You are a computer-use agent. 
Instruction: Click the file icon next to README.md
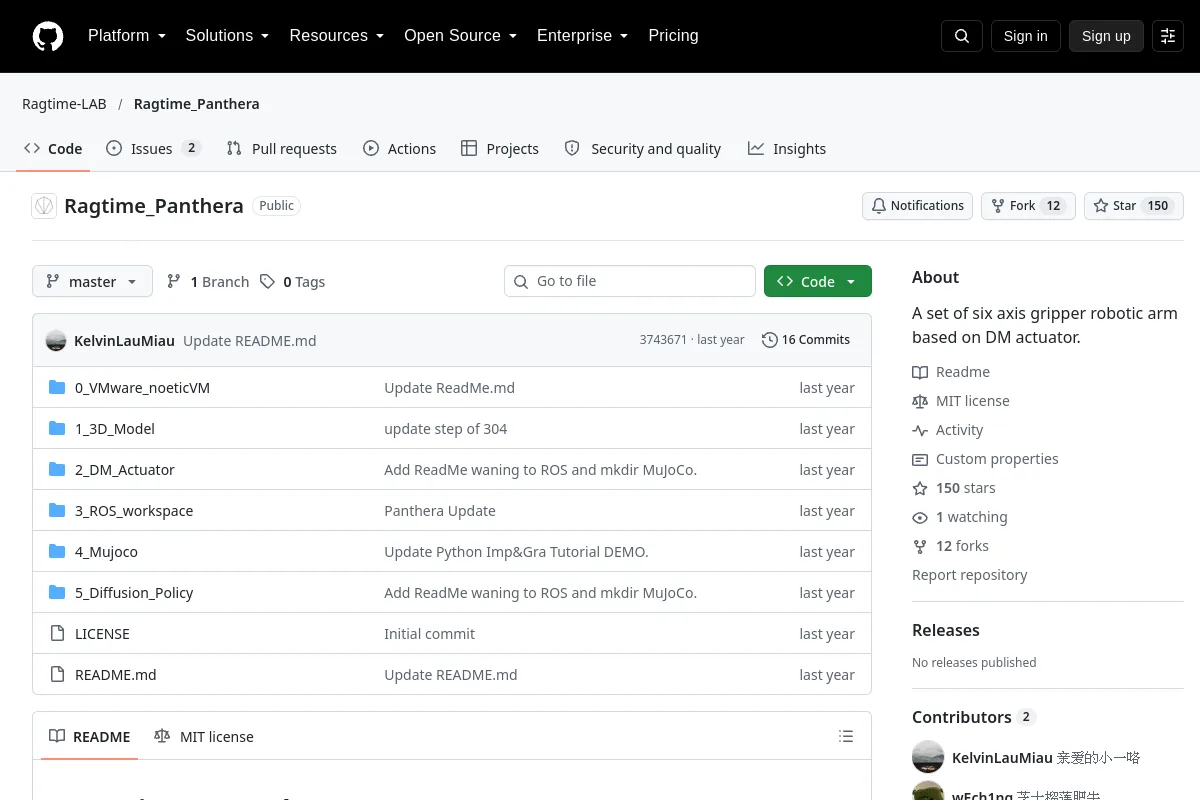pyautogui.click(x=57, y=675)
